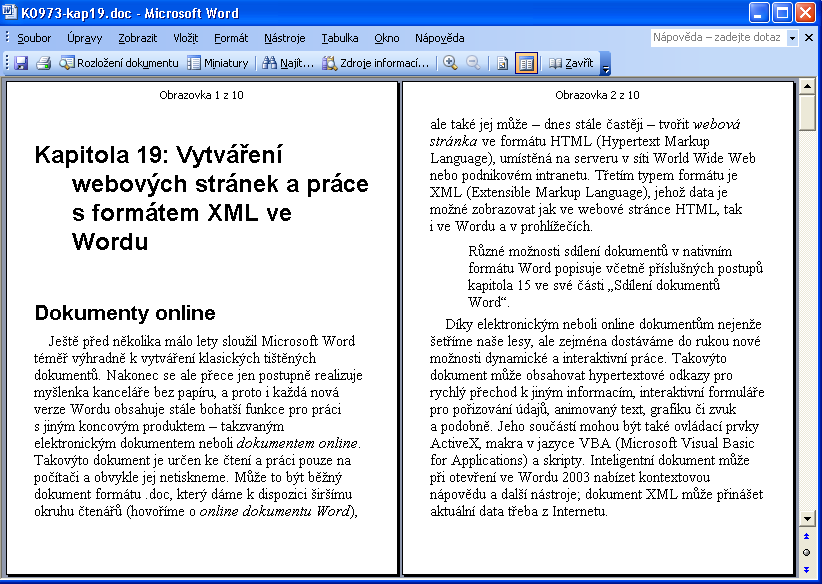Screen dimensions: 822x584
Task: Expand the help question box dropdown arrow
Action: pos(792,38)
